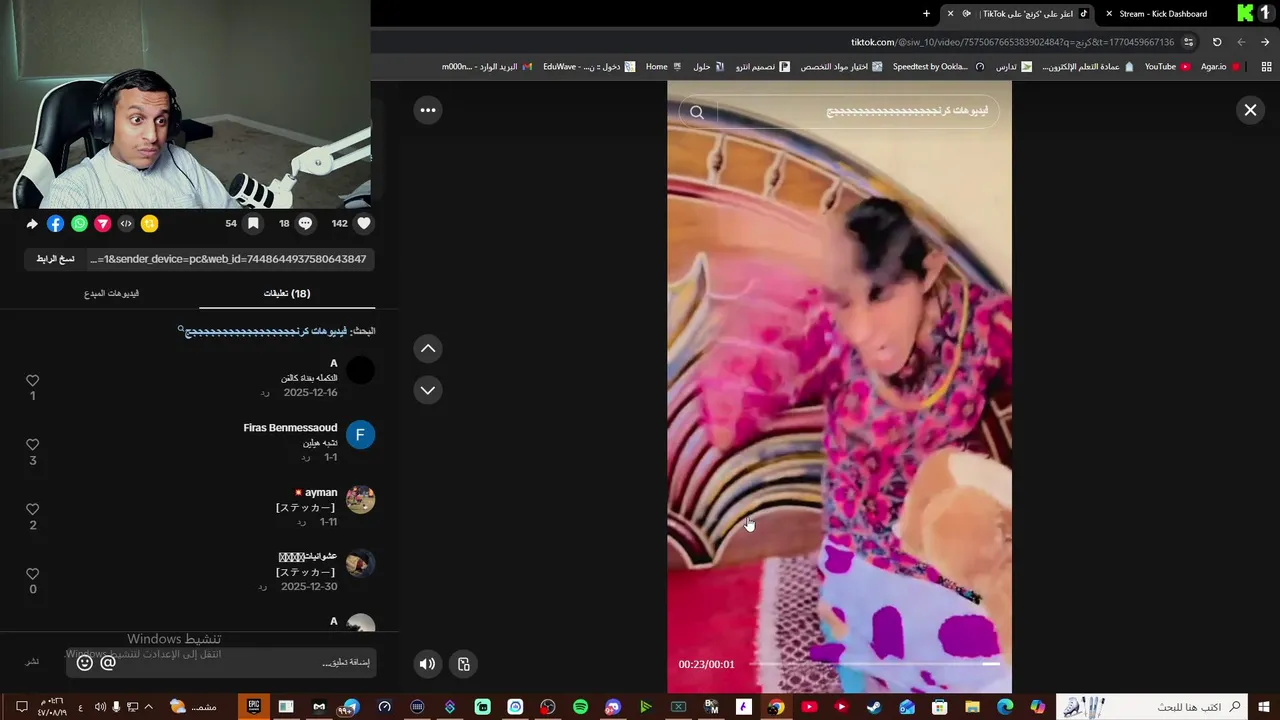Like the video with the heart icon
This screenshot has width=1280, height=720.
click(x=364, y=224)
